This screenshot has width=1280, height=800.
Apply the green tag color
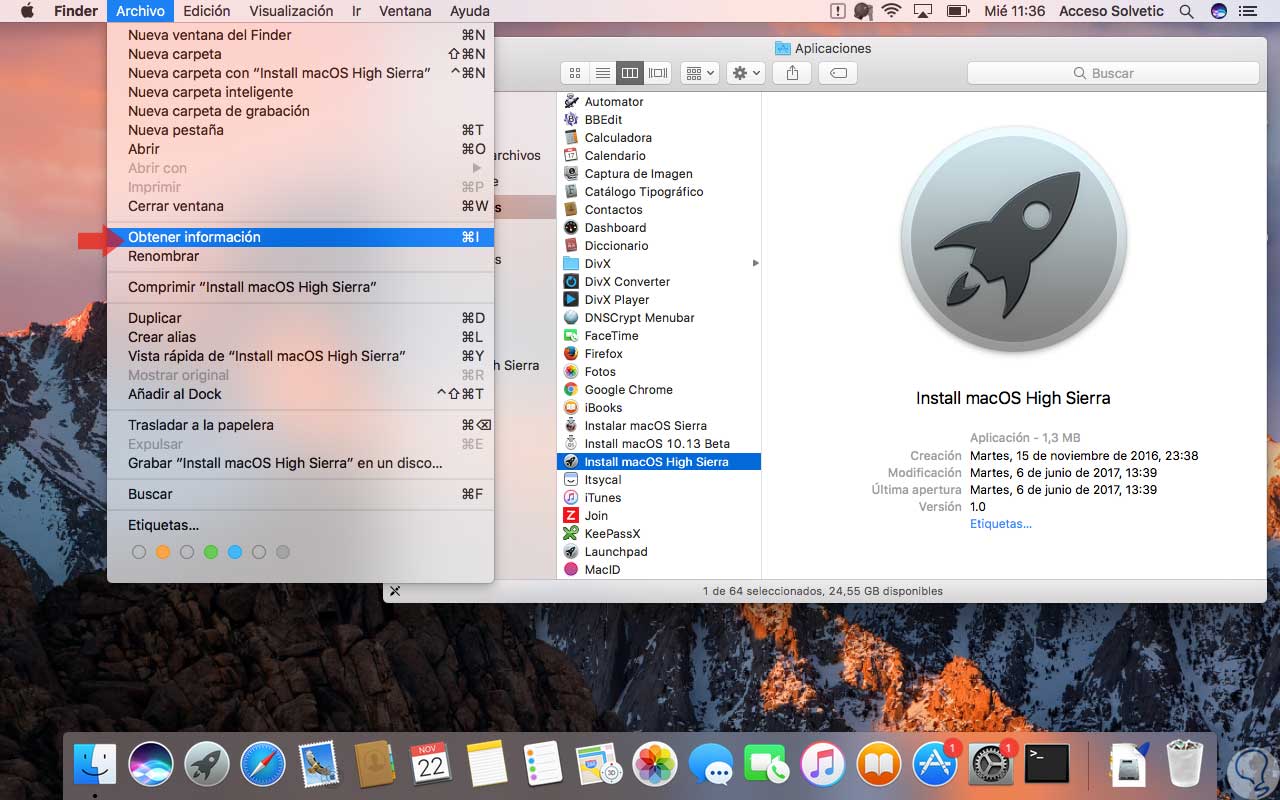(211, 552)
